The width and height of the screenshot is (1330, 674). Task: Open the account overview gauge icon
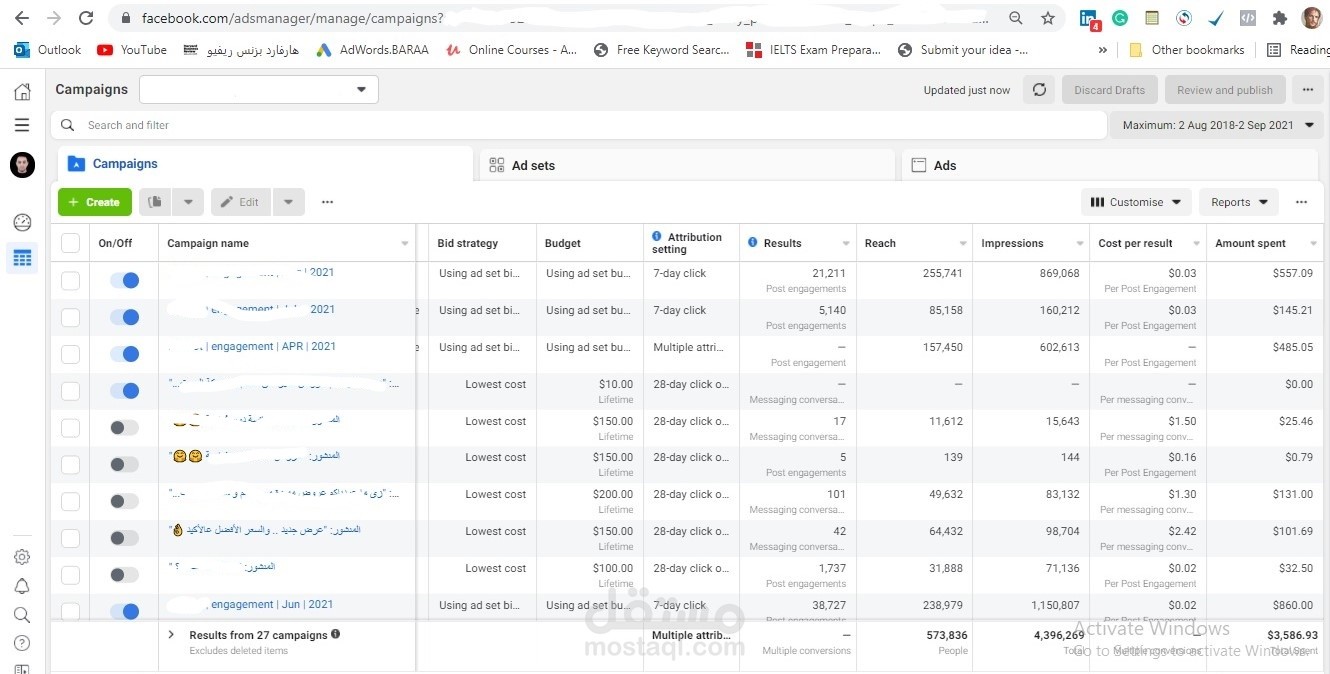(22, 223)
